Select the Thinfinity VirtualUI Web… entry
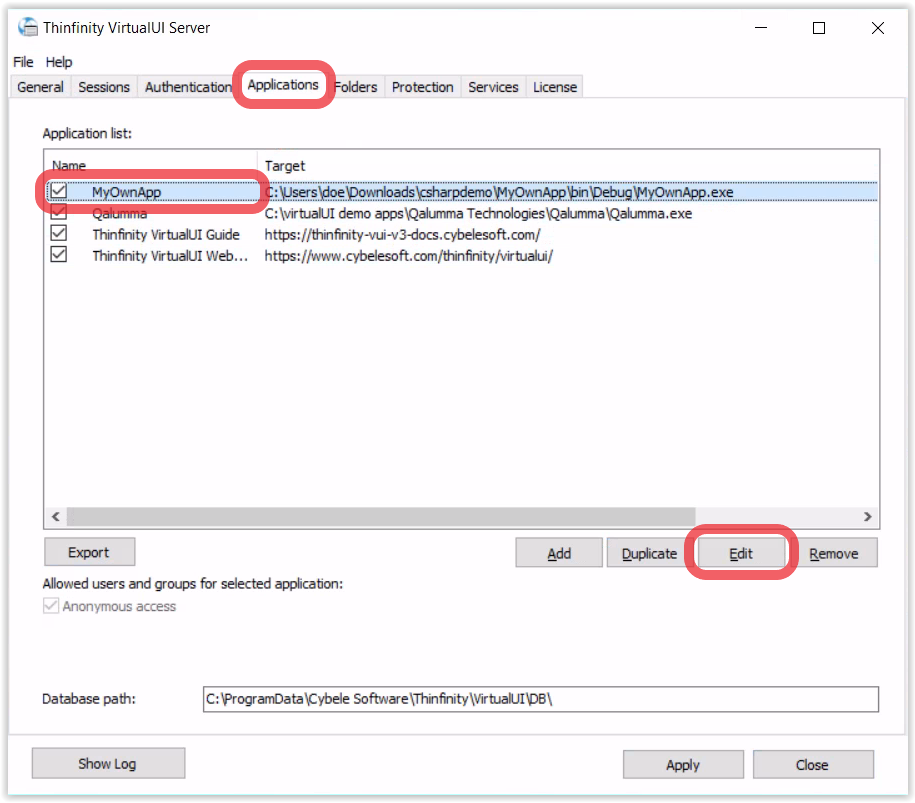The width and height of the screenshot is (915, 803). pos(170,256)
